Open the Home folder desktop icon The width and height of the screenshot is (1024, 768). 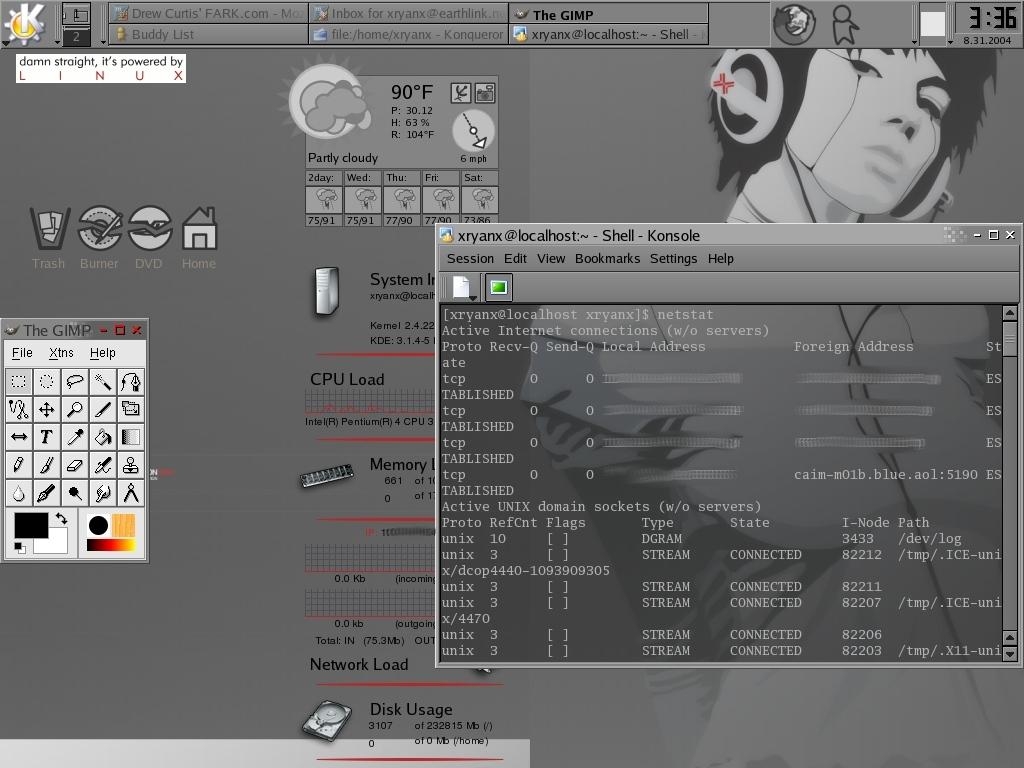pos(199,238)
